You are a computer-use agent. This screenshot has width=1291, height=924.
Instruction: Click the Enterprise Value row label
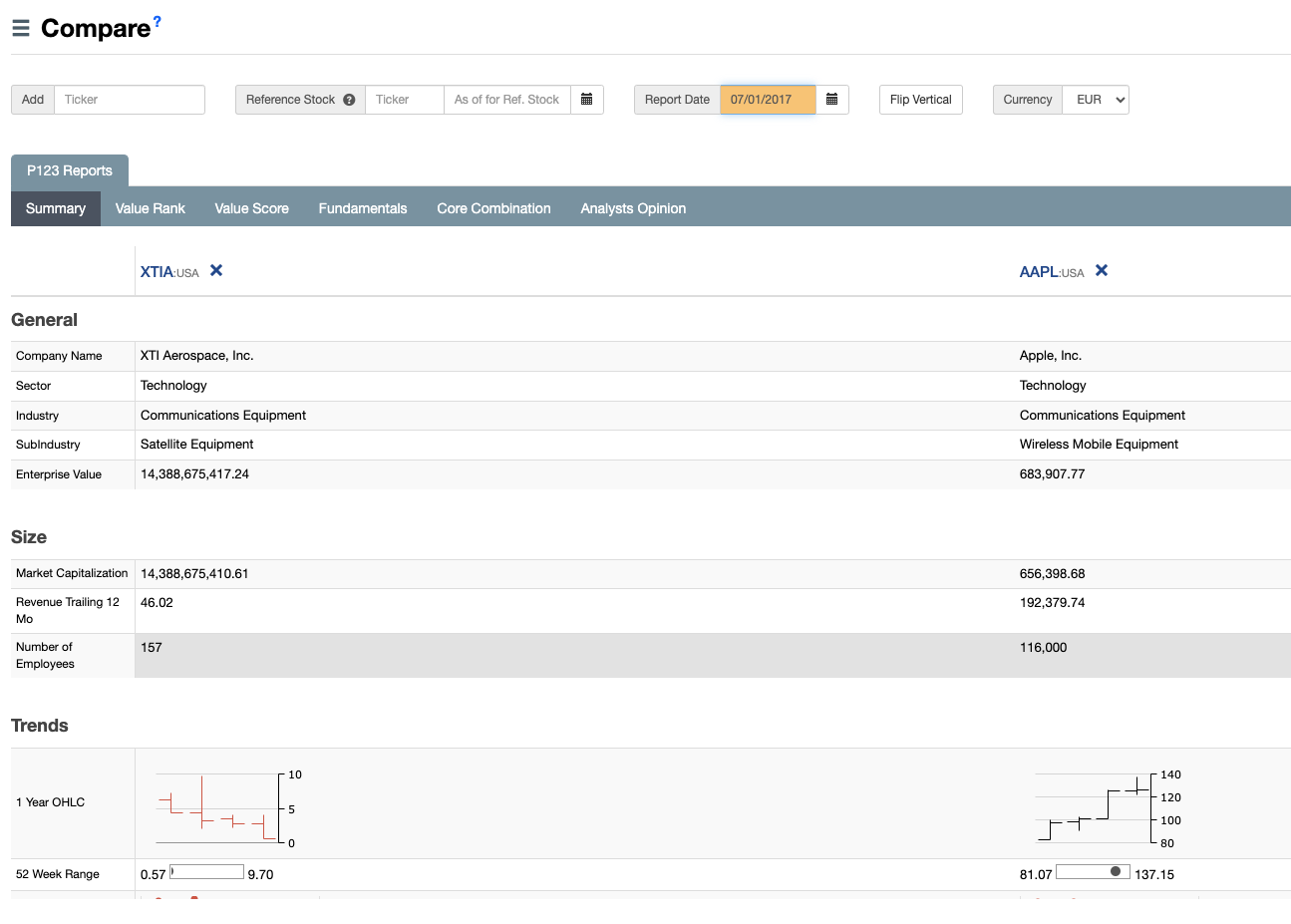(x=59, y=474)
